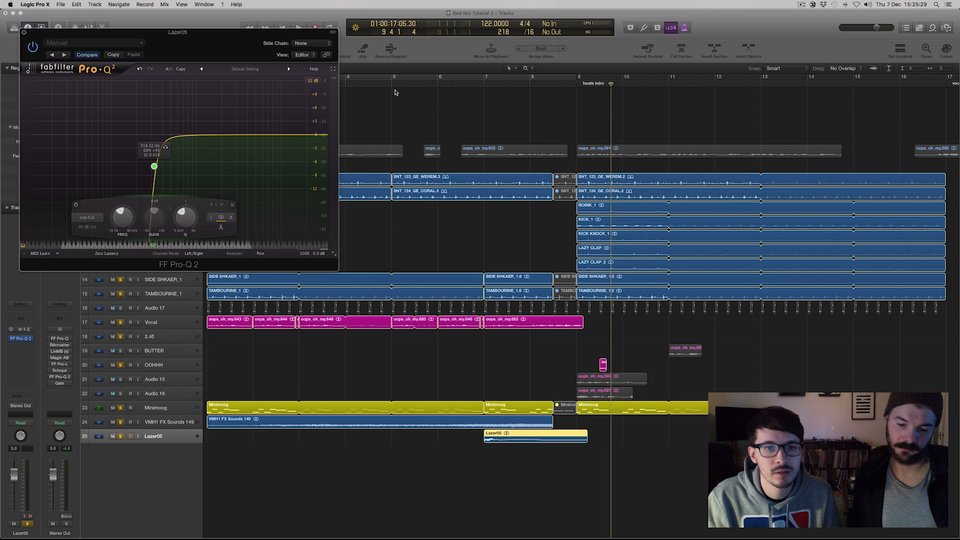
Task: Open Zero Latency processing mode menu
Action: tap(107, 253)
